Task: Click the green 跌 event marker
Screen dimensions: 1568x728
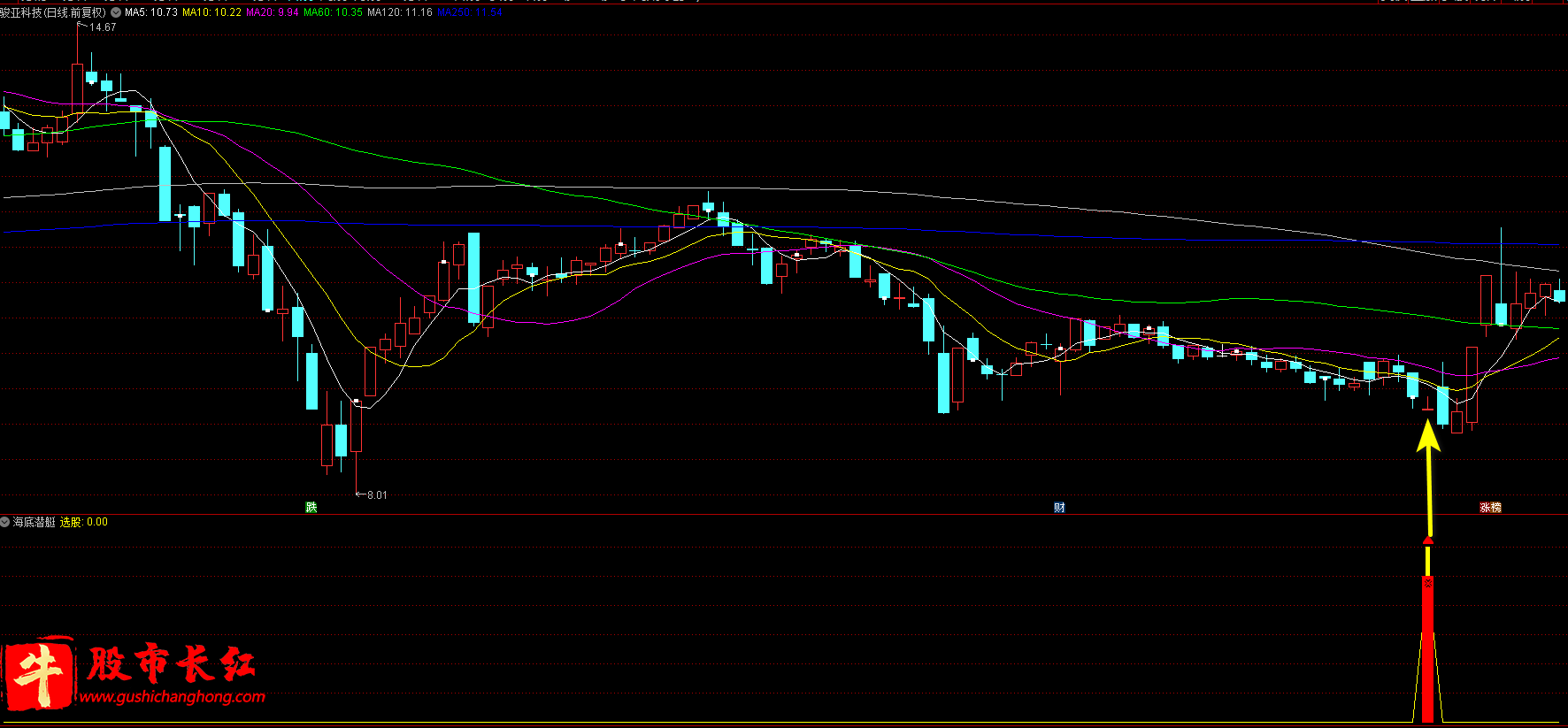Action: coord(311,507)
